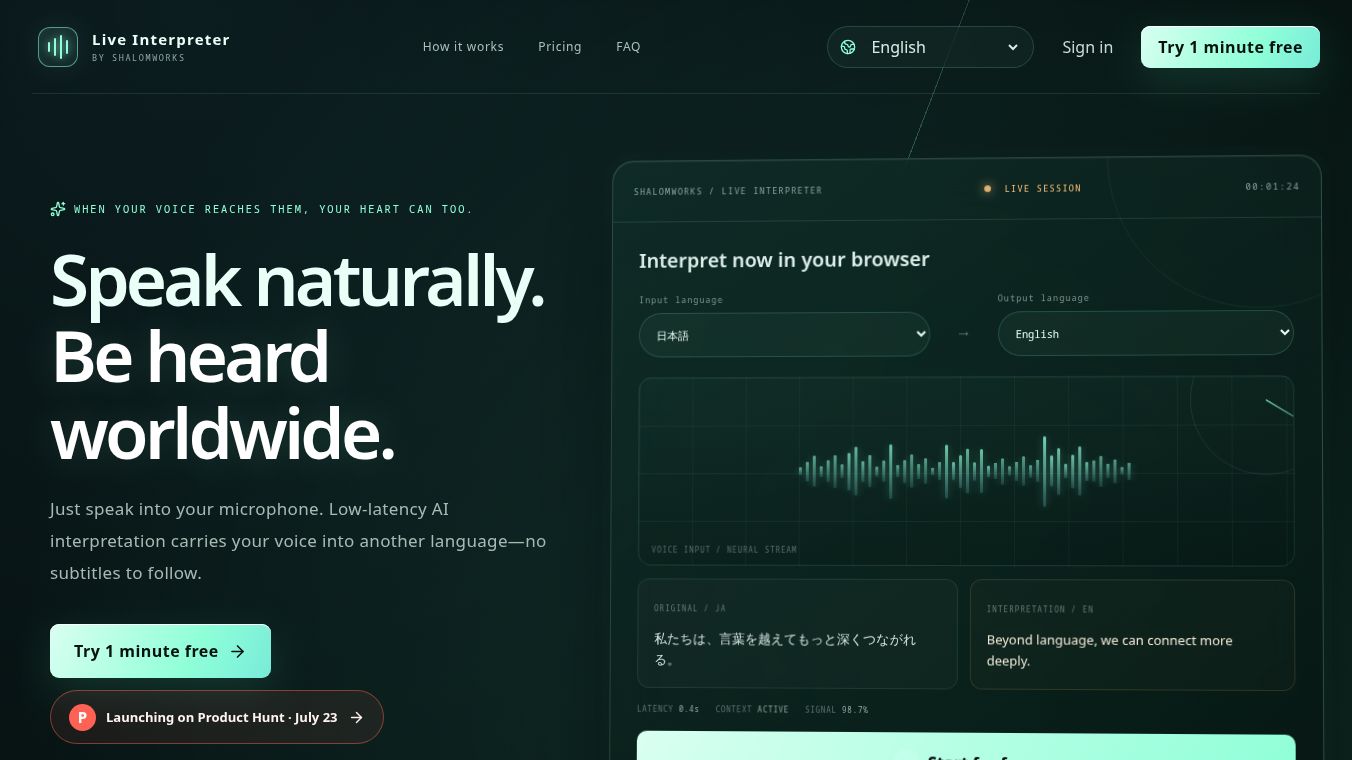The image size is (1352, 760).
Task: Click the header Try 1 minute free button
Action: (x=1230, y=47)
